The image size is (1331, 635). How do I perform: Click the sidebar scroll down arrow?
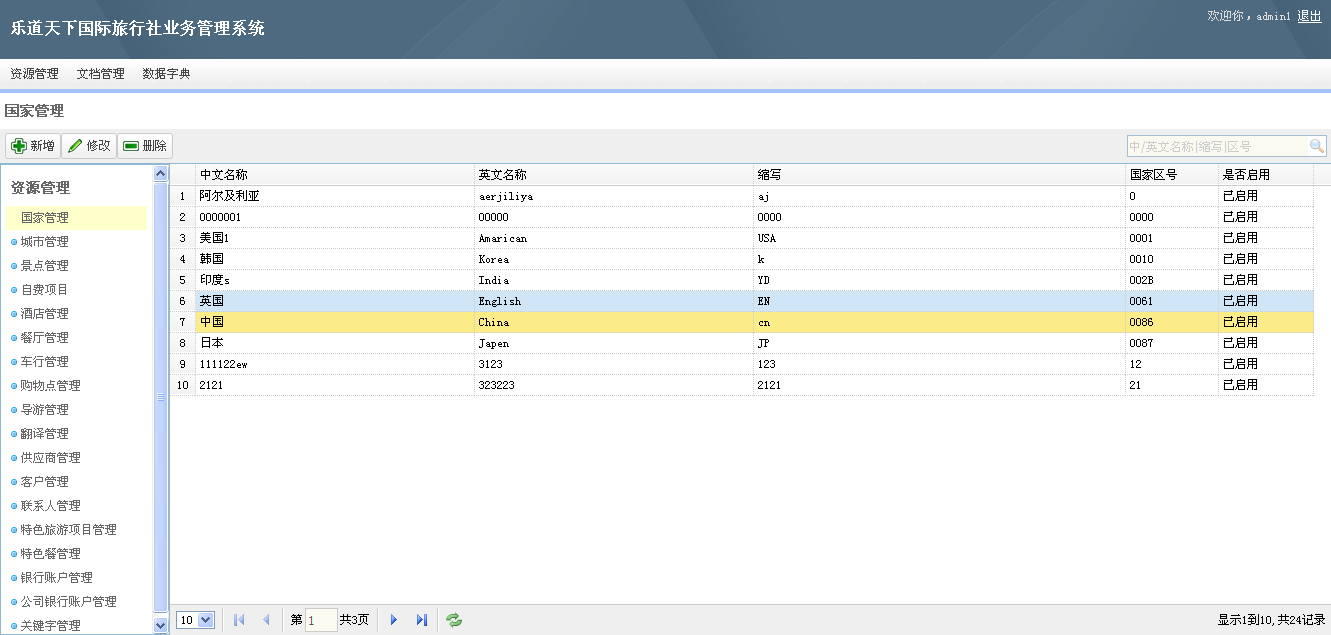(161, 625)
